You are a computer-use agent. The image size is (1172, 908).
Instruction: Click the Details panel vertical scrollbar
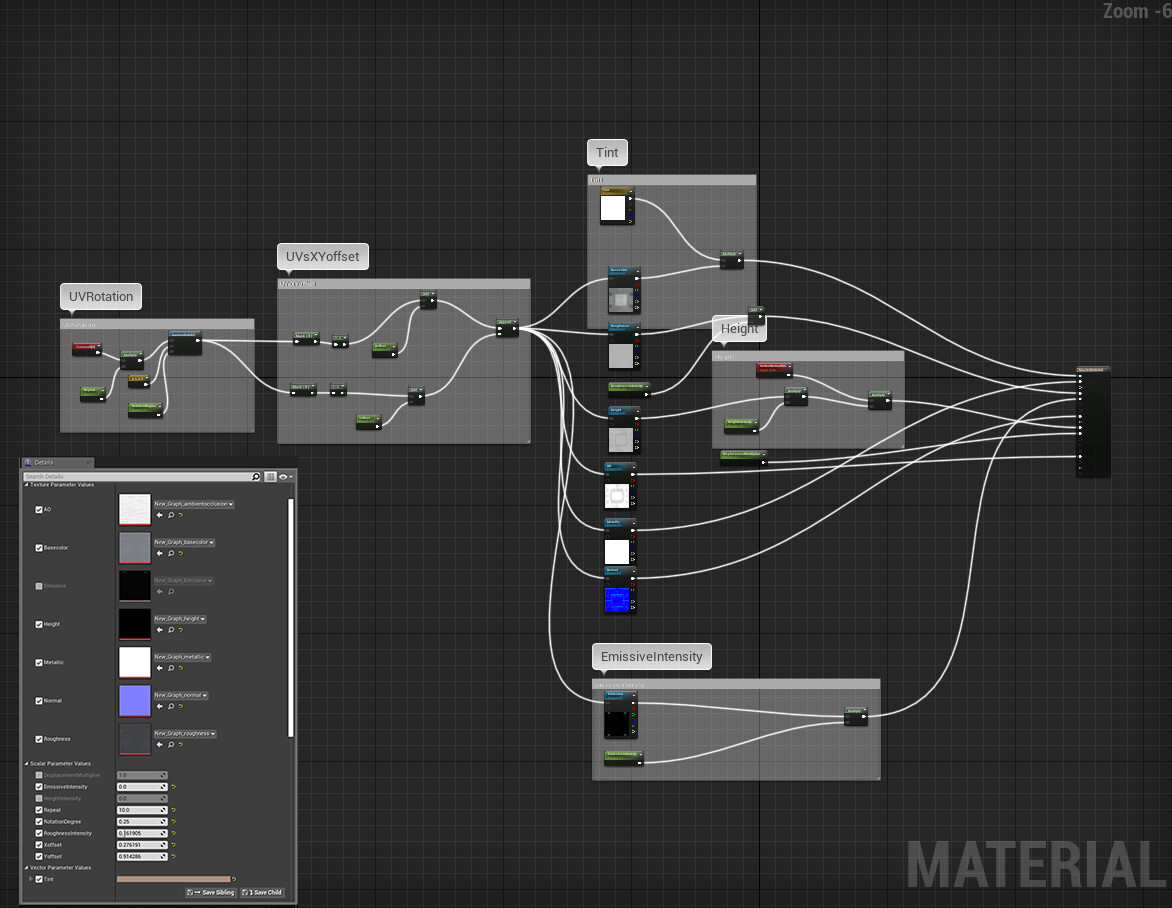pyautogui.click(x=290, y=617)
